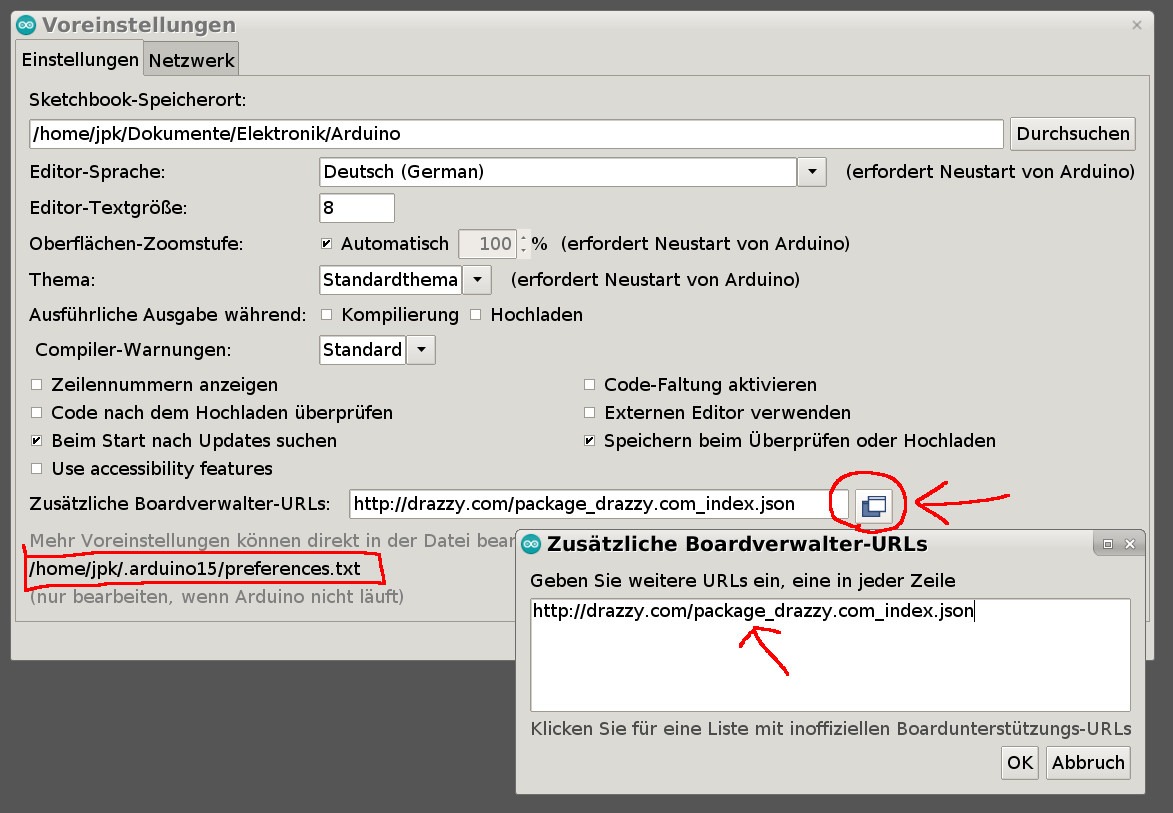Image resolution: width=1173 pixels, height=813 pixels.
Task: Click the Sketchbook-Speicherort path field
Action: [516, 134]
